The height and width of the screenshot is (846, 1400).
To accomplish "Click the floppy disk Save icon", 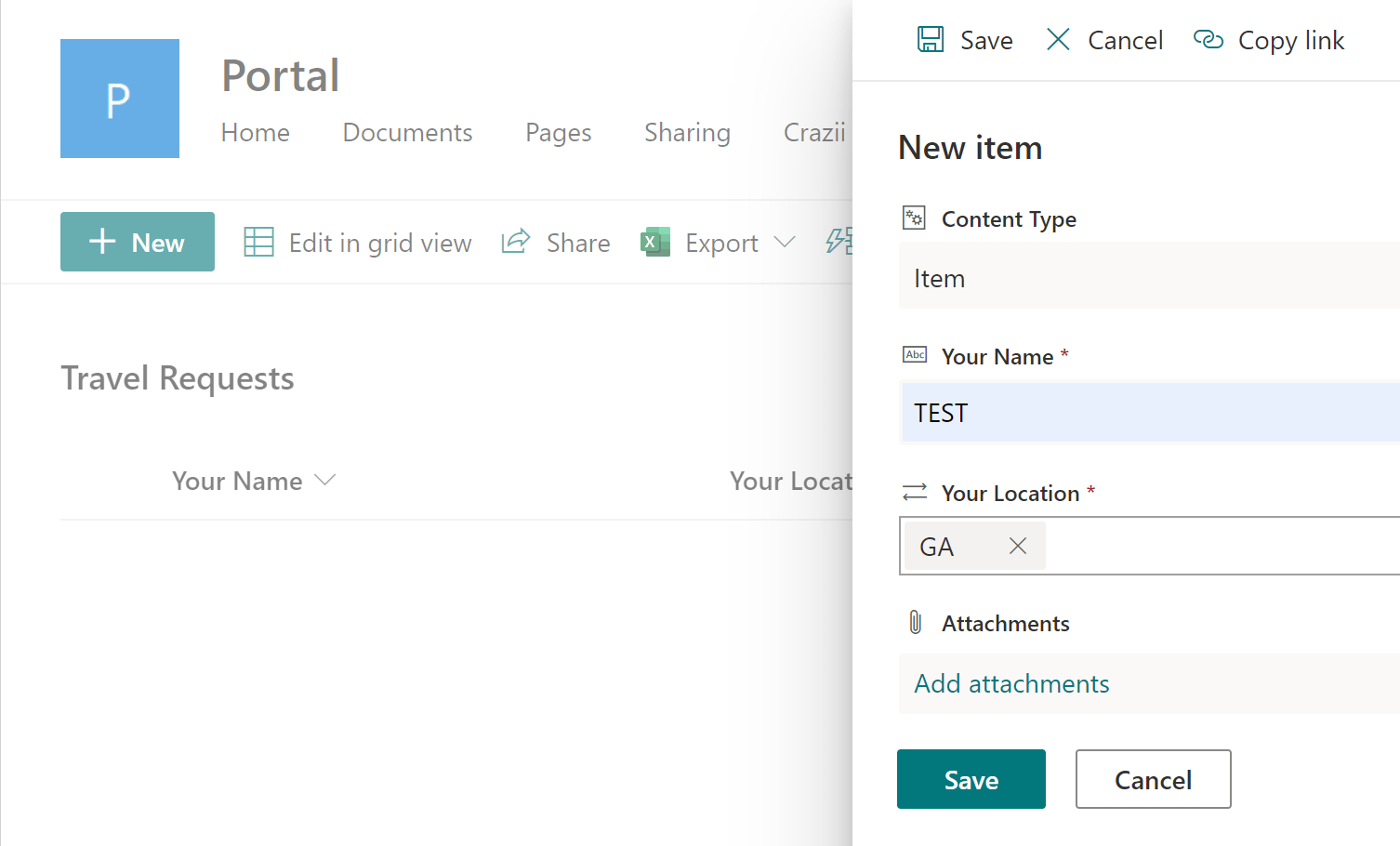I will 931,40.
